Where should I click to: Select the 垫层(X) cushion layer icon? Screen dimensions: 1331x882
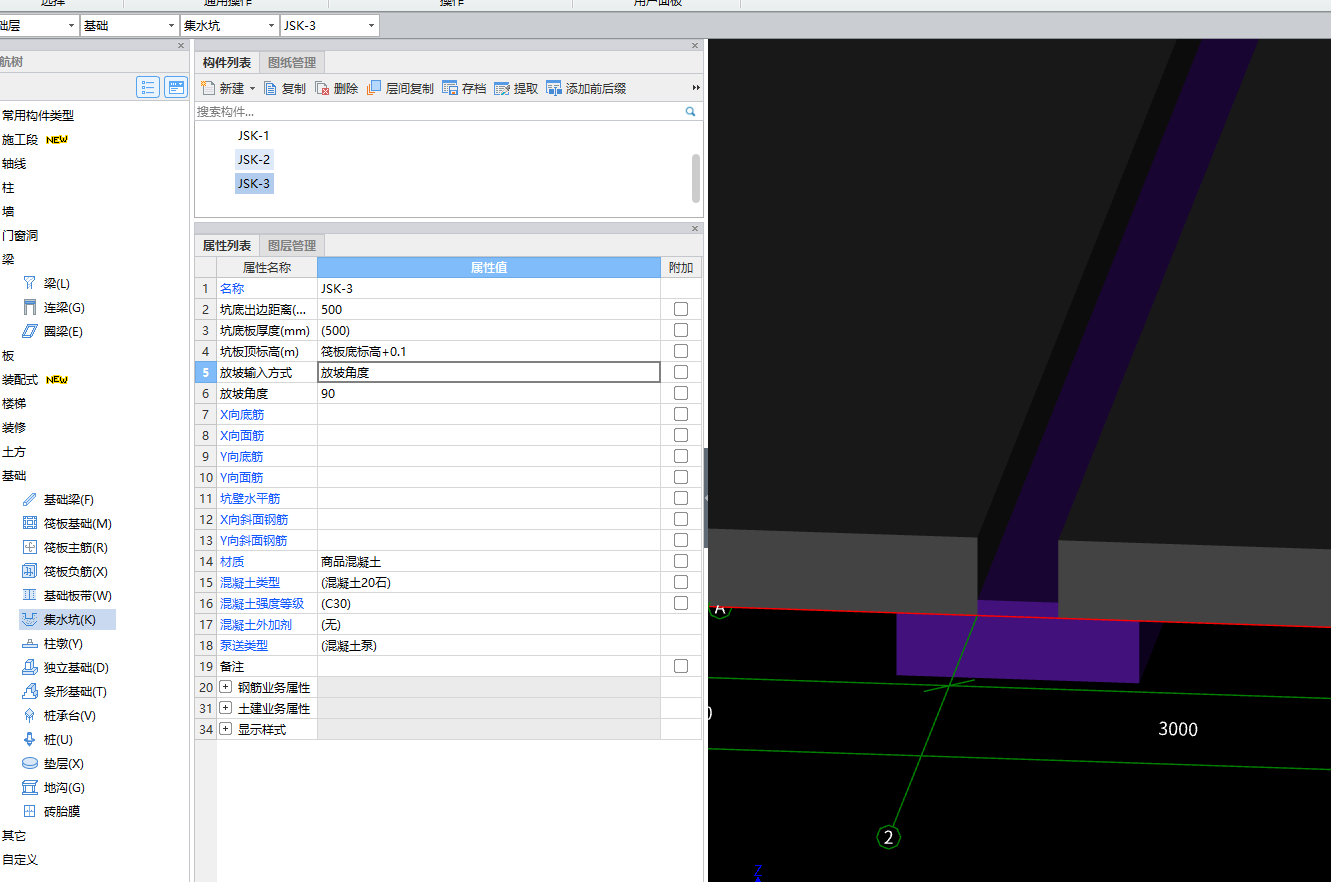tap(29, 764)
